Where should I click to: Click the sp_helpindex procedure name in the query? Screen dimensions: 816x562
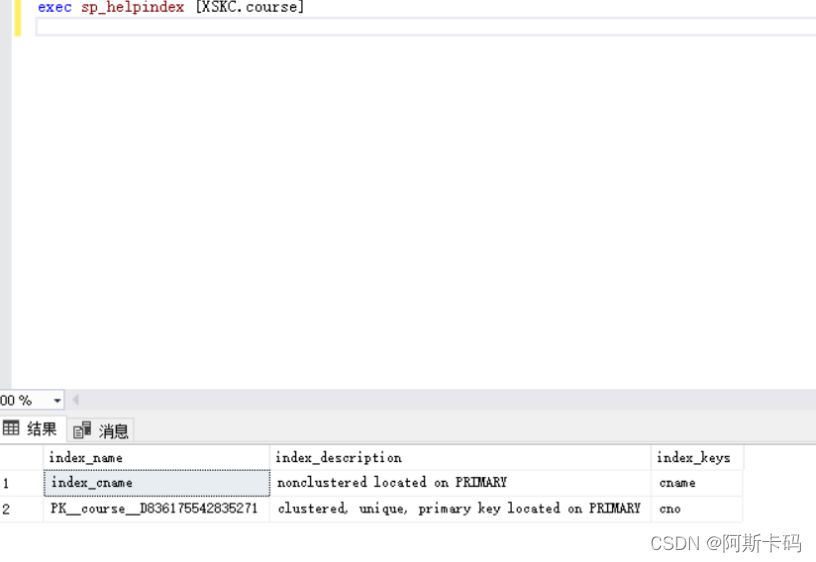[x=132, y=7]
